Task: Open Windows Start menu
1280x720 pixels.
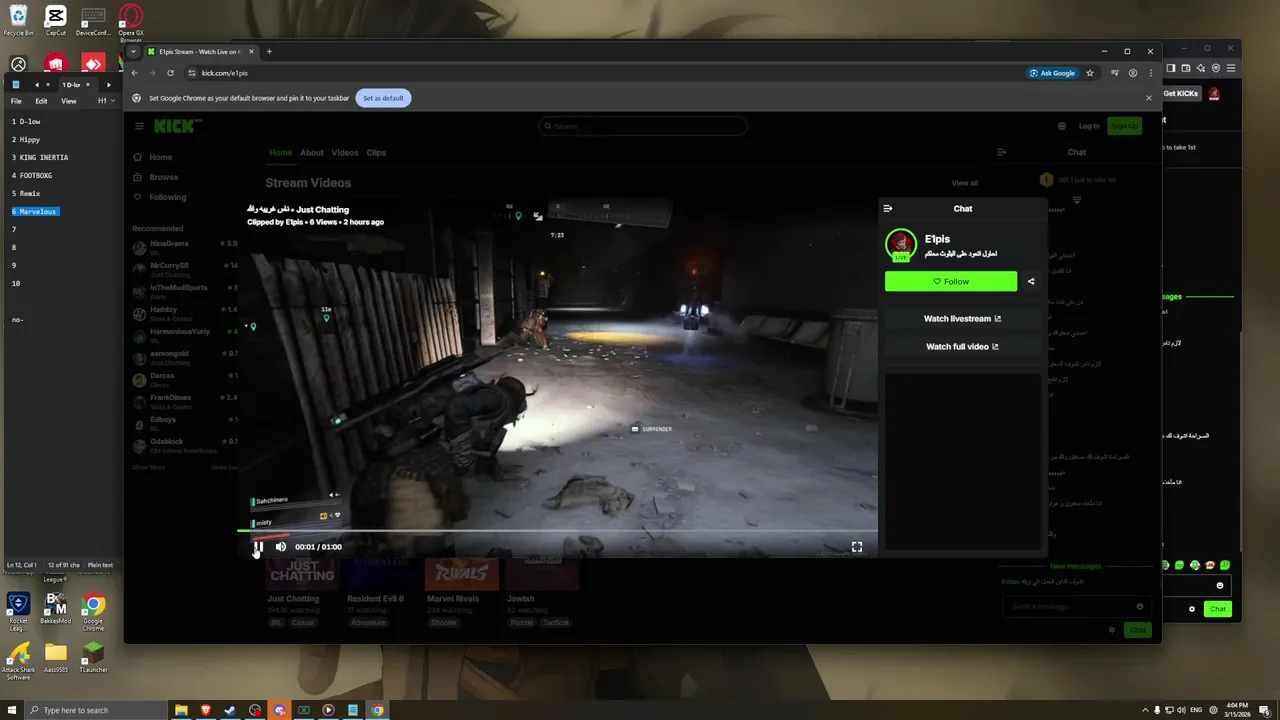Action: (x=10, y=710)
